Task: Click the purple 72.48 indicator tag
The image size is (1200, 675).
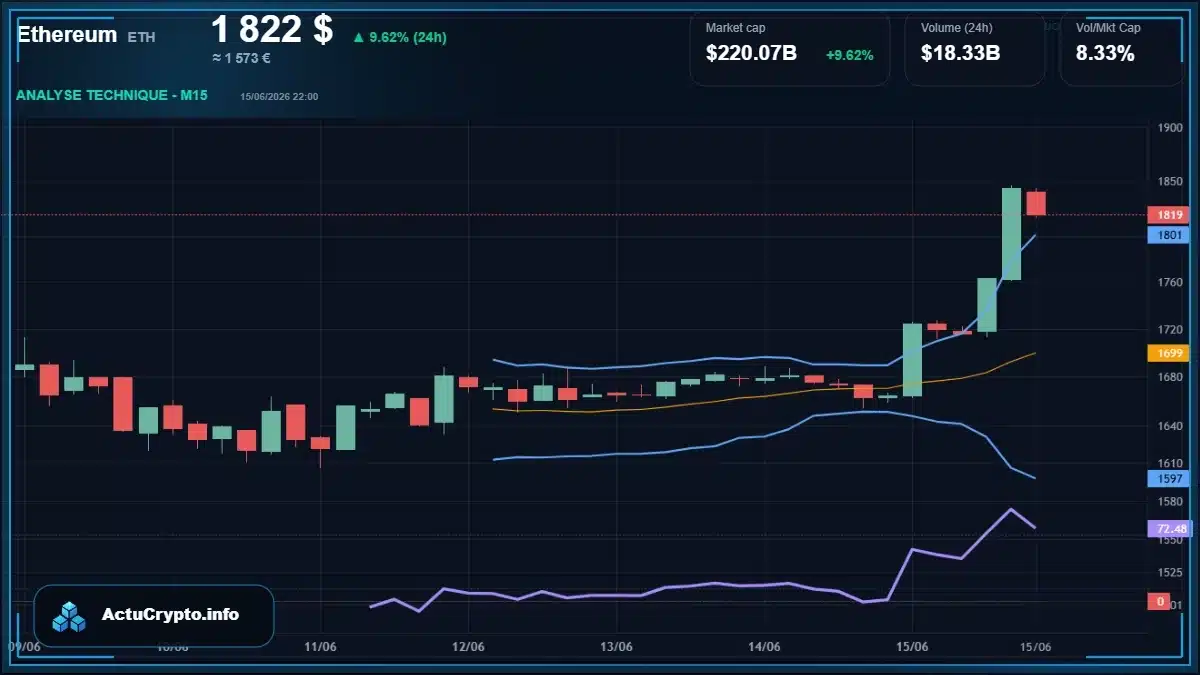Action: pyautogui.click(x=1170, y=528)
